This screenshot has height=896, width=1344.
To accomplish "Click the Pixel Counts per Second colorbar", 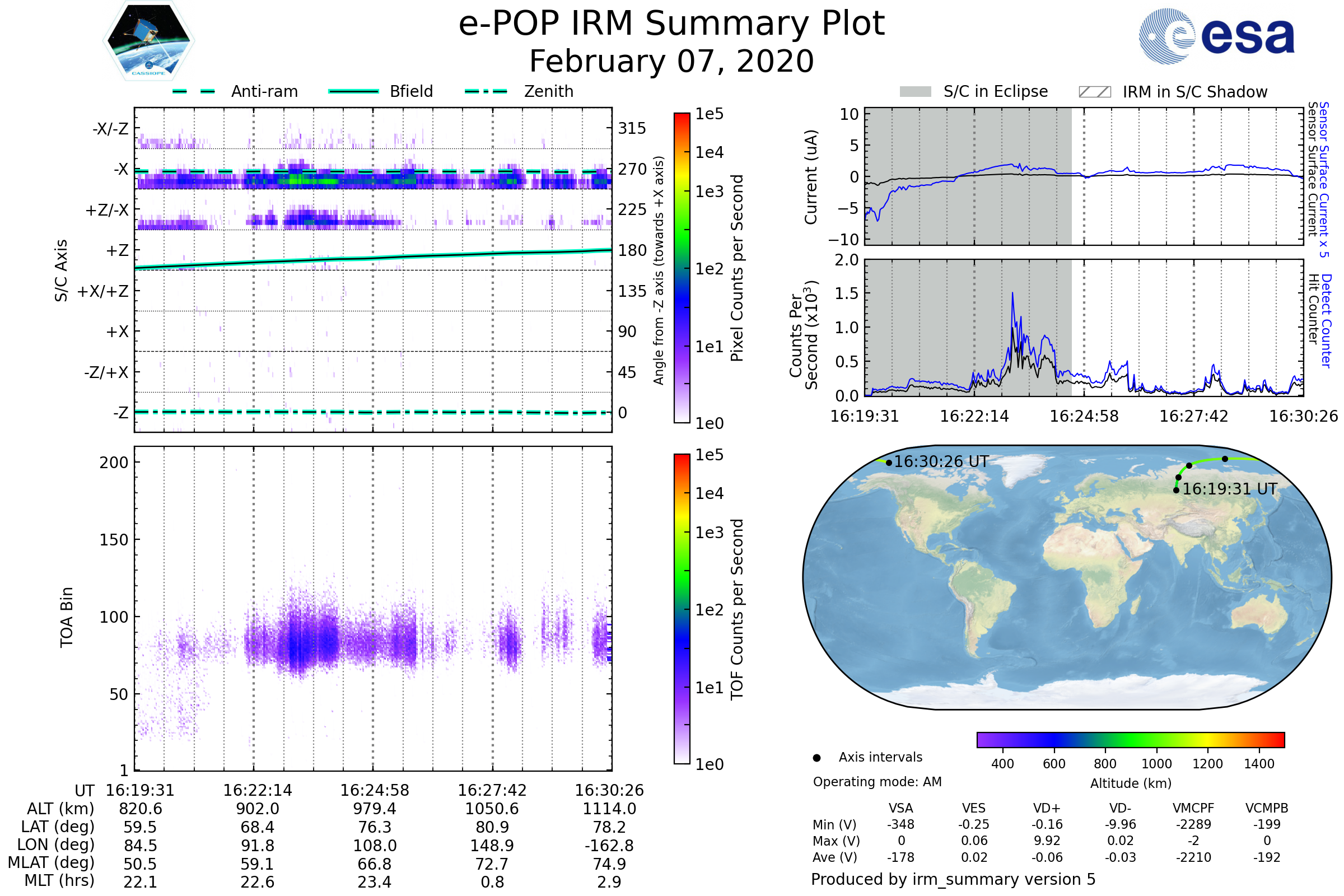I will point(682,268).
